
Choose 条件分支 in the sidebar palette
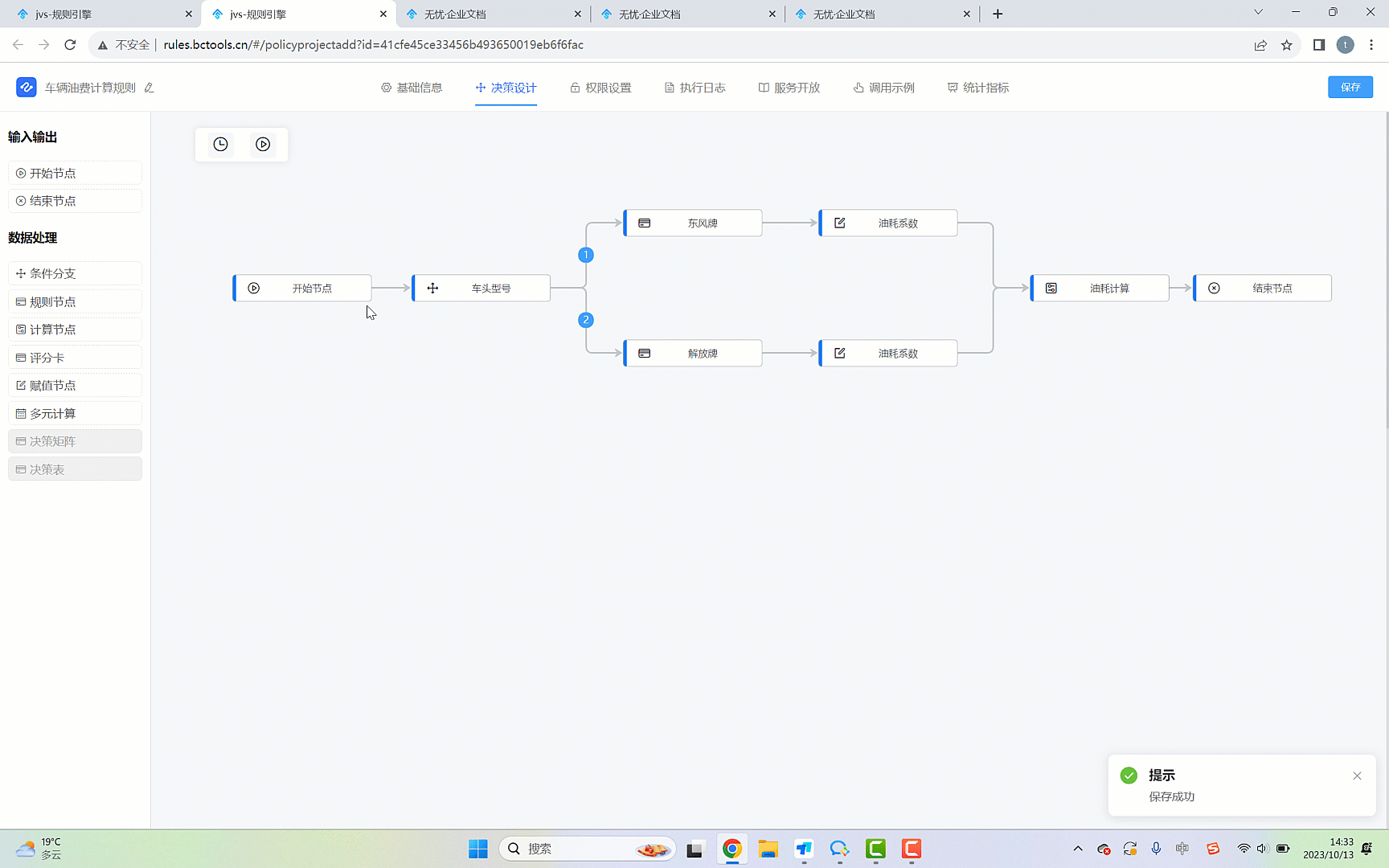75,273
